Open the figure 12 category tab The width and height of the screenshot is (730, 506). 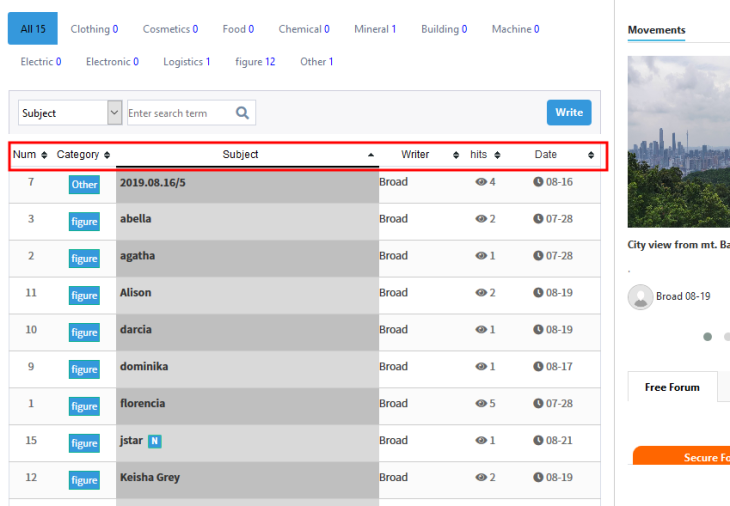pyautogui.click(x=255, y=62)
